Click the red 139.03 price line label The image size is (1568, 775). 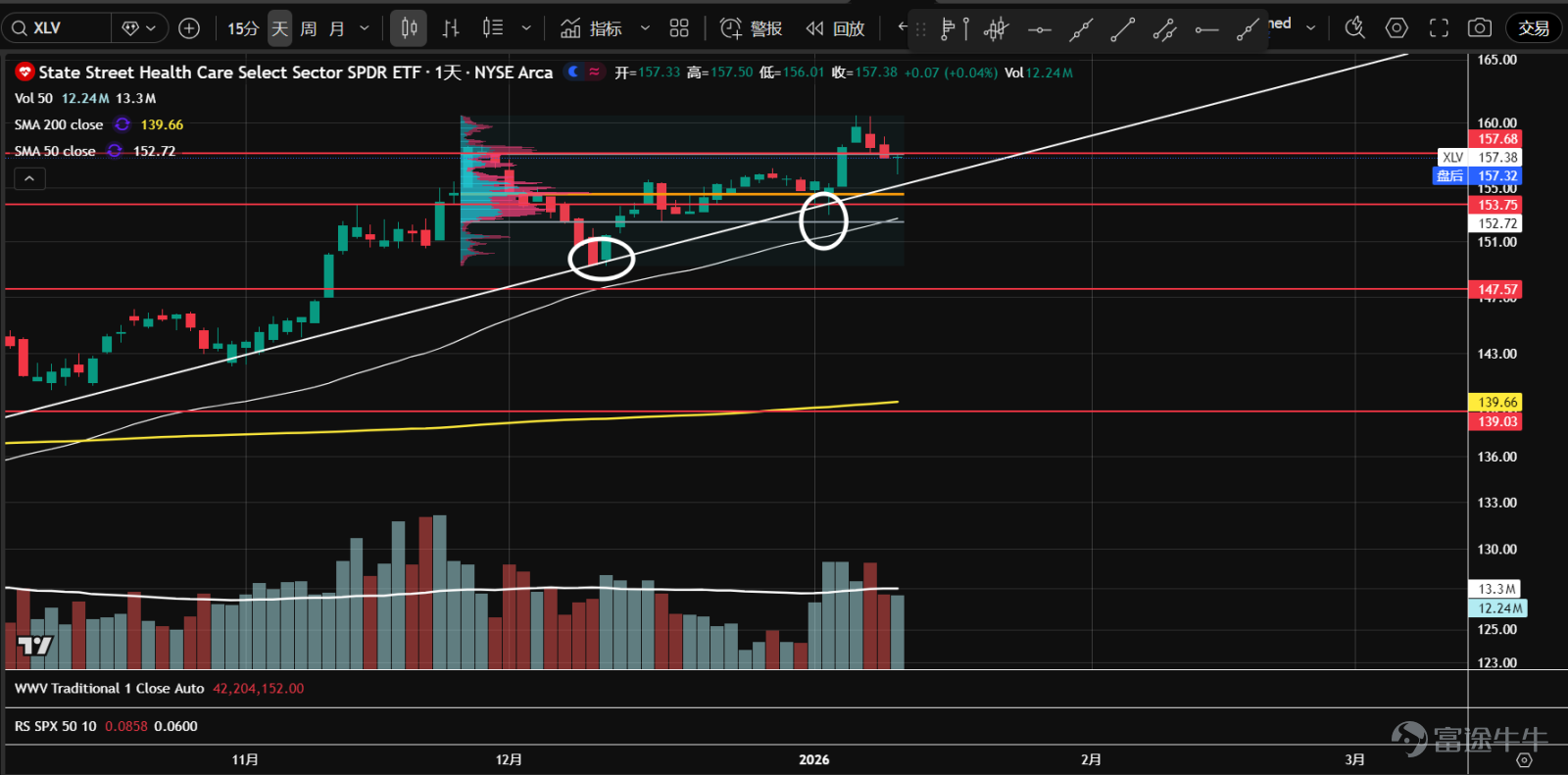click(x=1496, y=421)
